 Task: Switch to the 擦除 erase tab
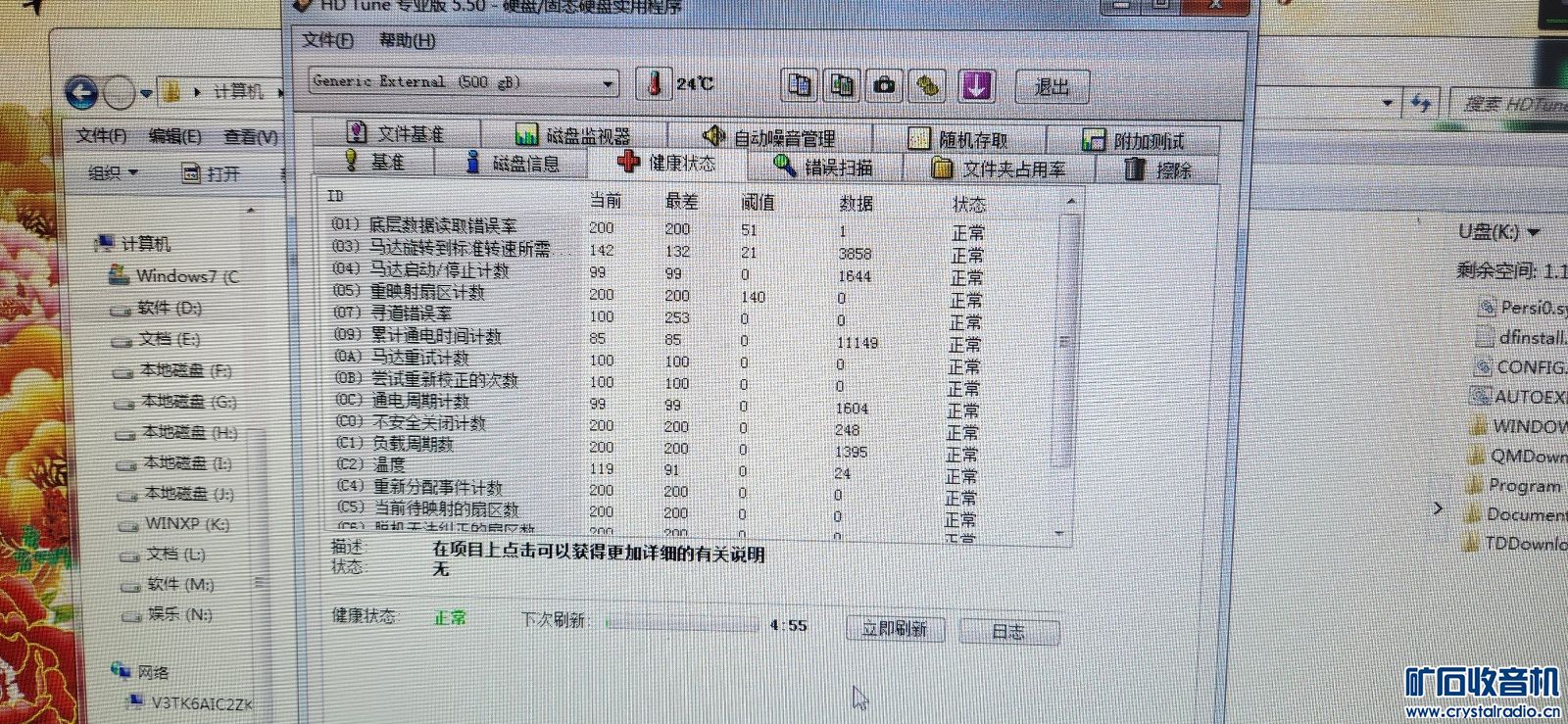coord(1158,169)
